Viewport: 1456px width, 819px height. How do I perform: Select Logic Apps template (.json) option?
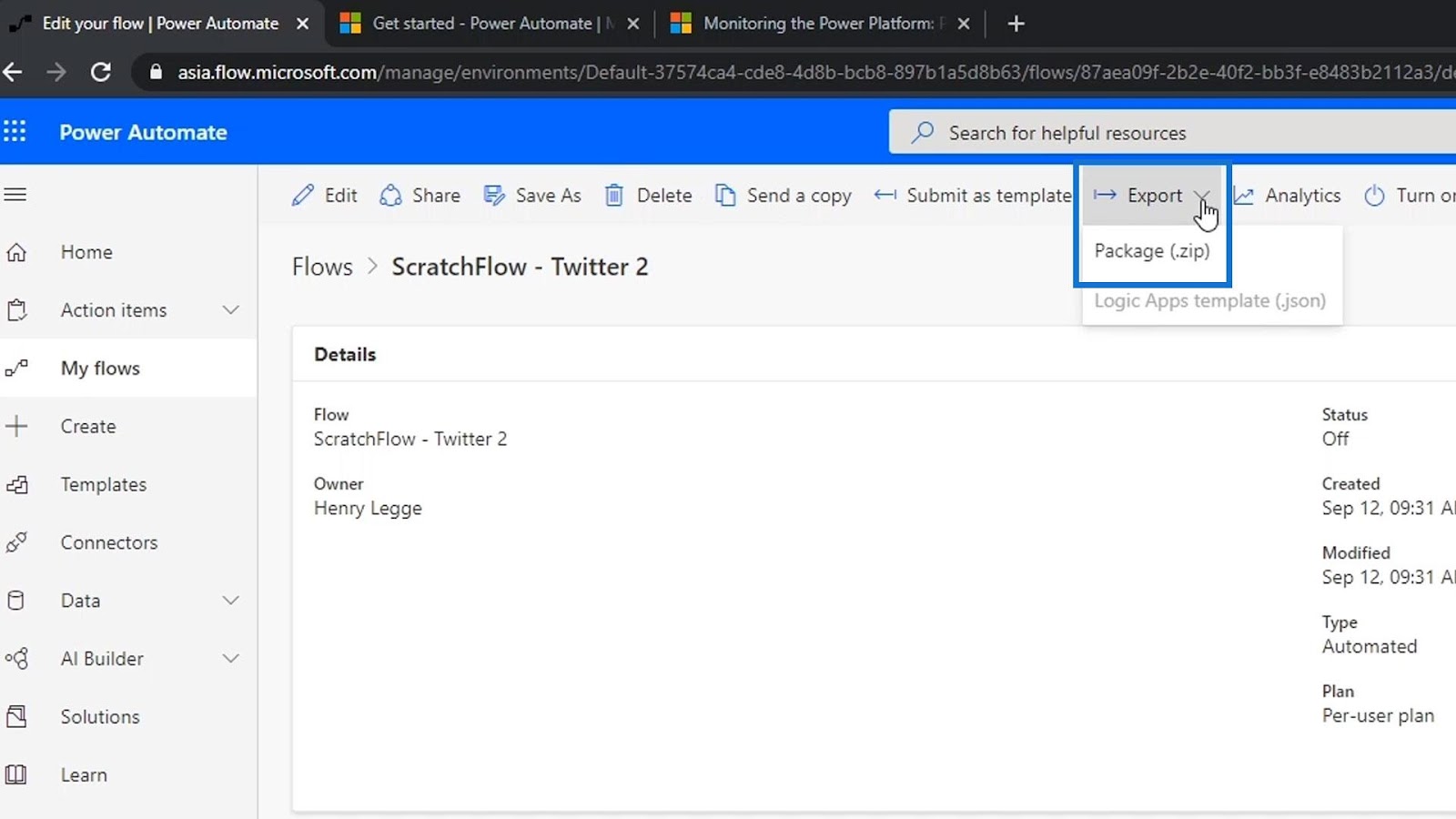pos(1210,301)
